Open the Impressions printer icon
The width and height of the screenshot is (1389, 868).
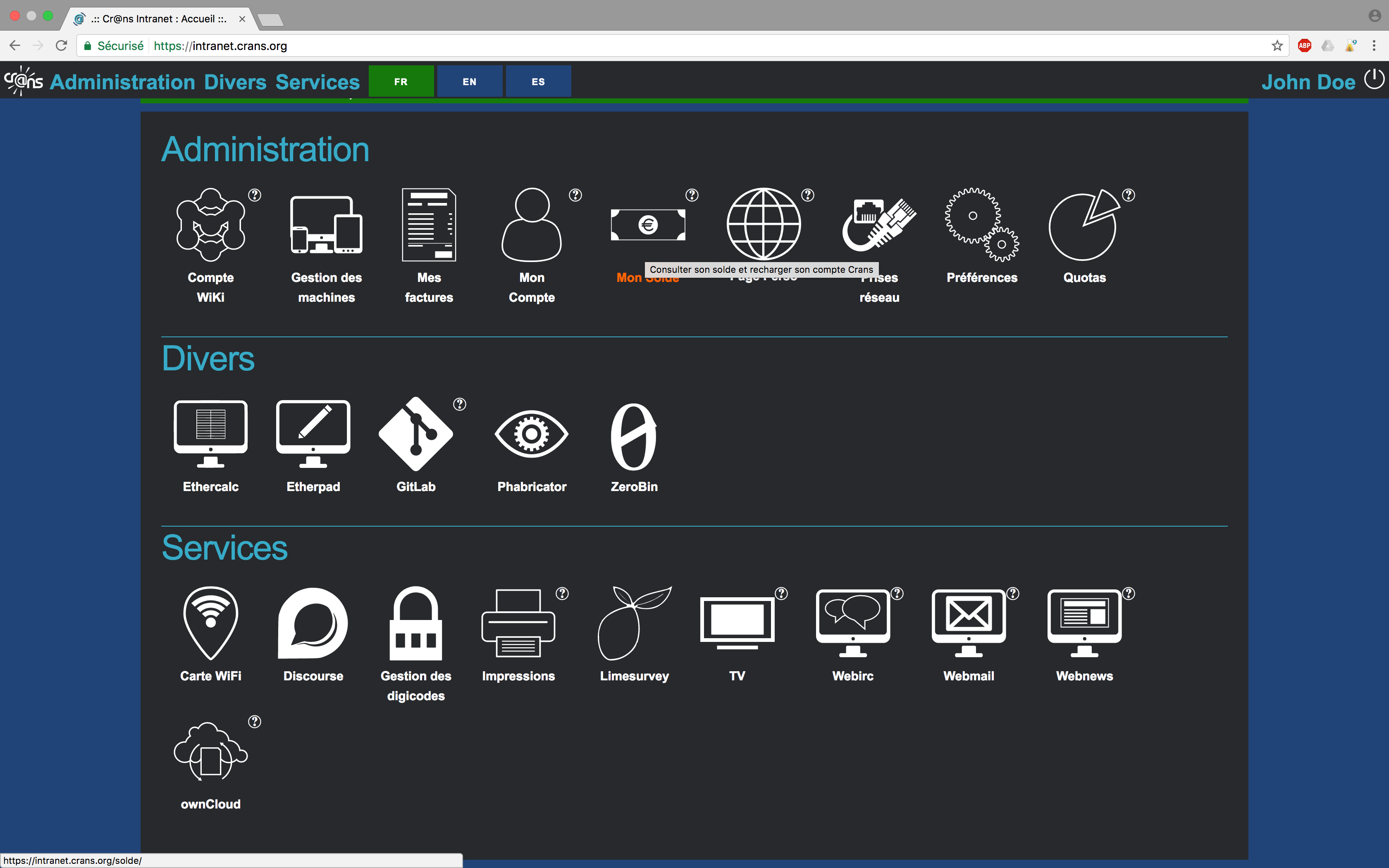click(x=518, y=623)
